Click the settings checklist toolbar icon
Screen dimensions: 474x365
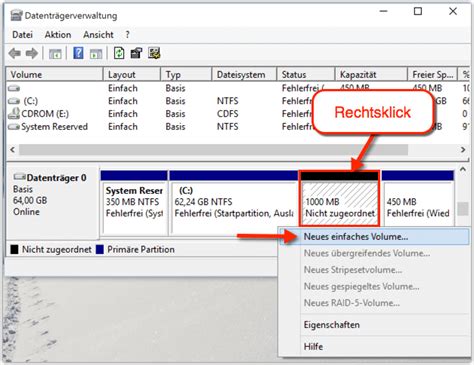tap(154, 53)
